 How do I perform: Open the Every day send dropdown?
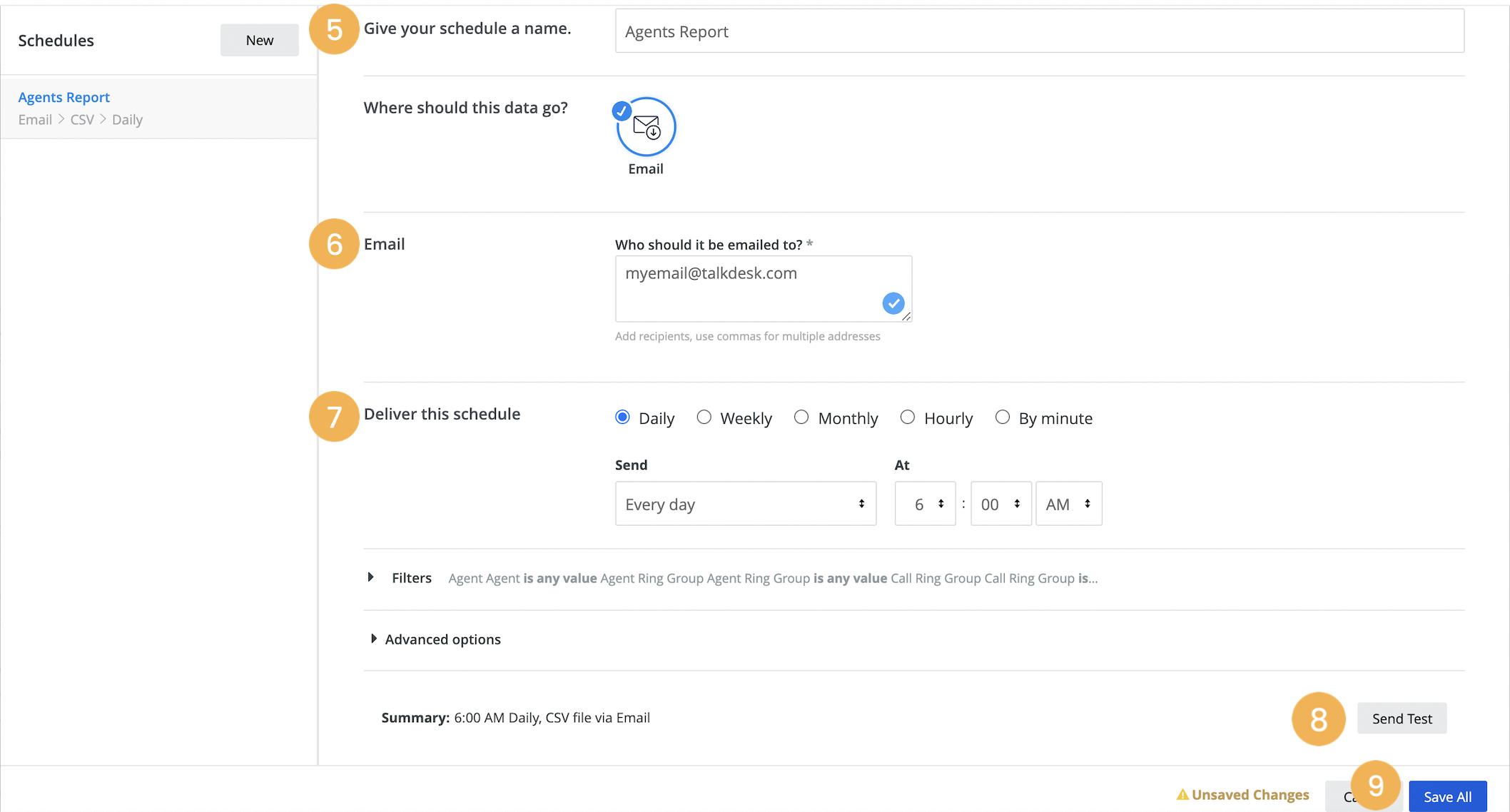tap(746, 504)
